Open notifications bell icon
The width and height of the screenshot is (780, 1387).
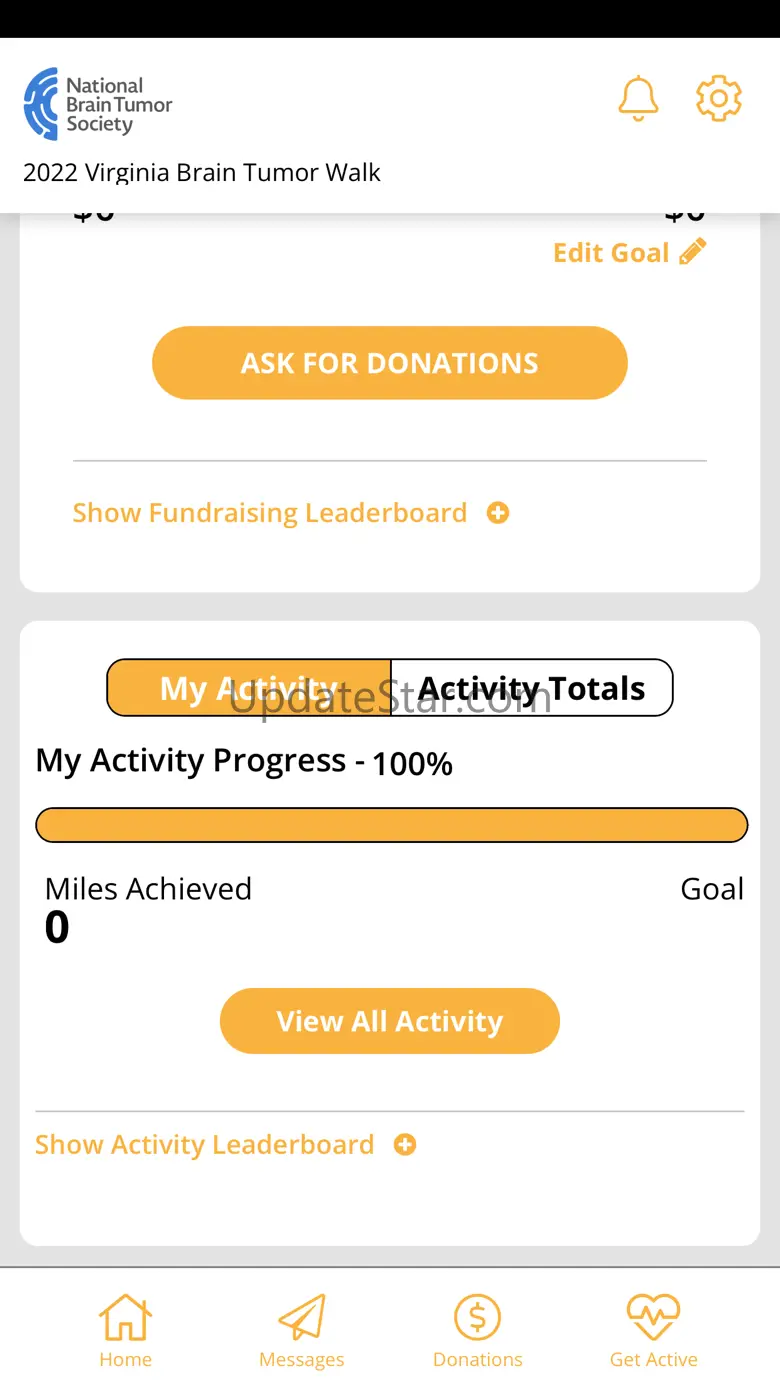[x=638, y=99]
